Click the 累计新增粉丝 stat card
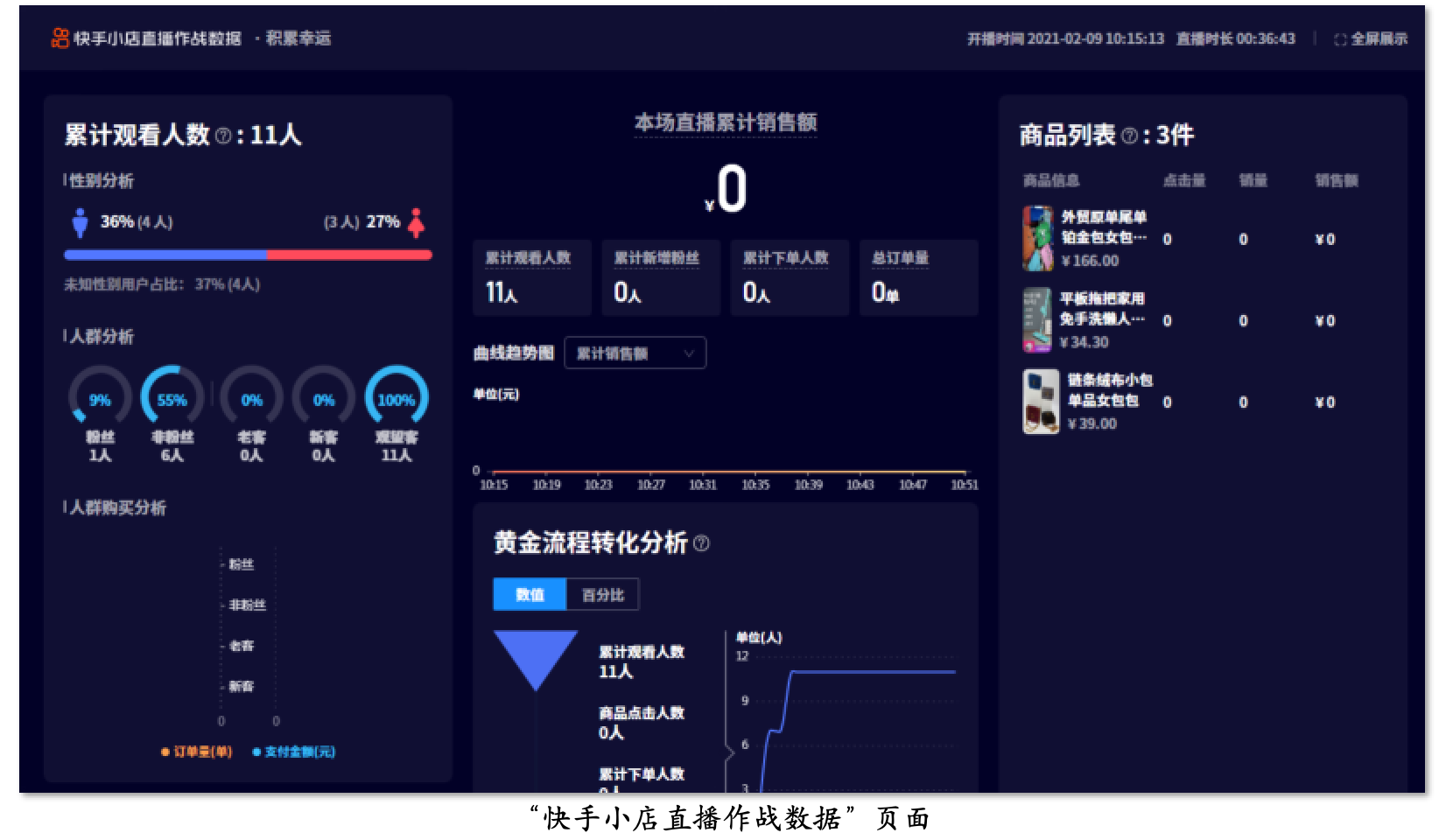 pos(661,277)
